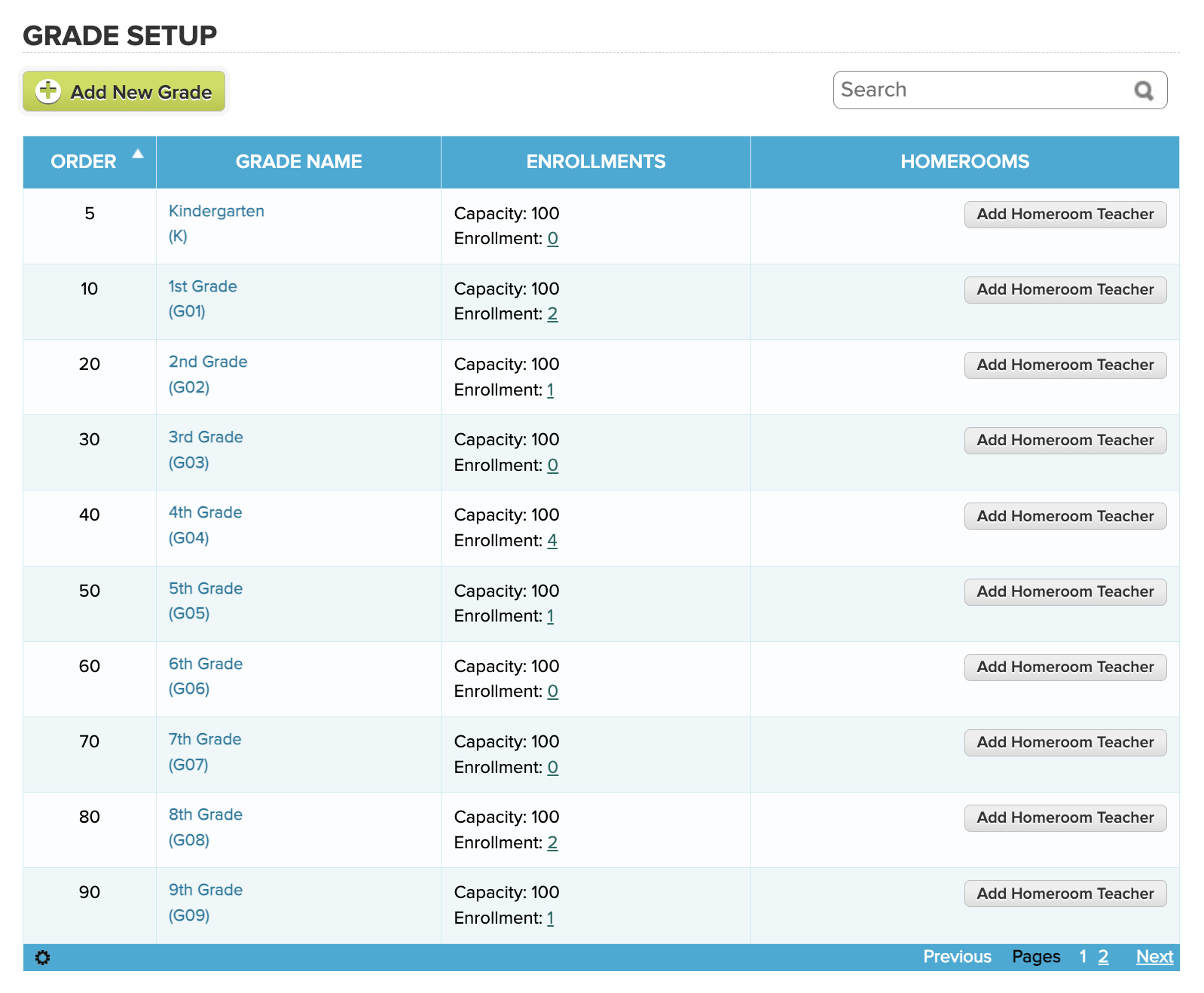Add Homeroom Teacher for 2nd Grade
Screen dimensions: 1204x993
[1065, 365]
